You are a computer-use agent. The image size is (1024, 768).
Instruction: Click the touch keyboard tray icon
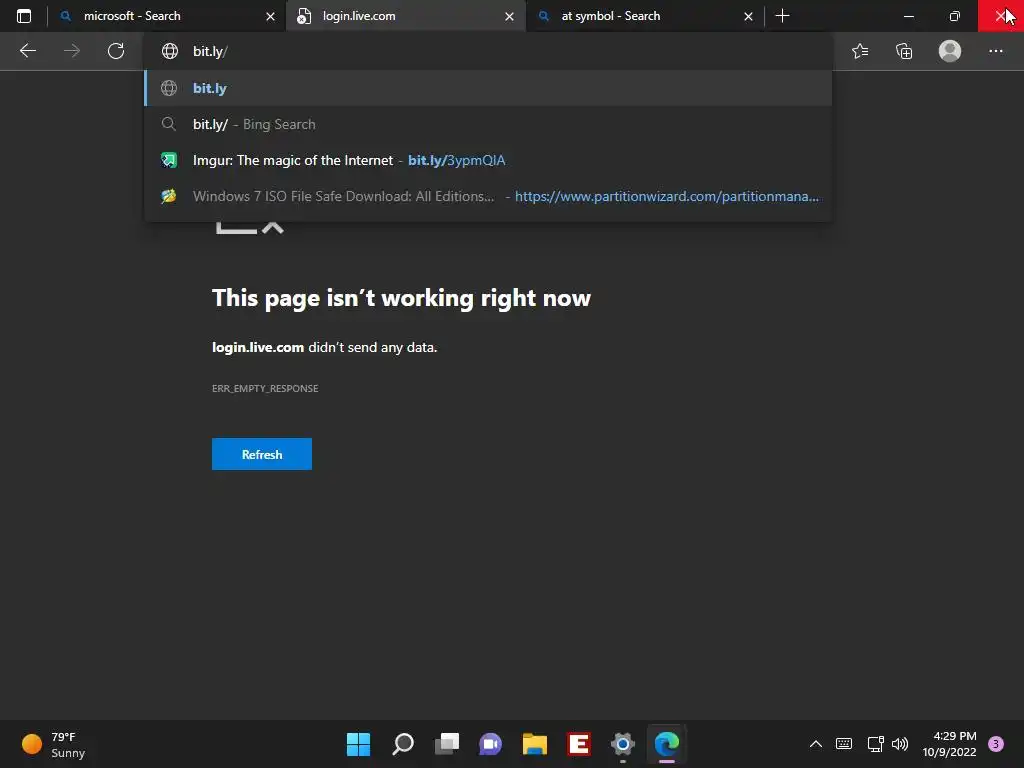pos(844,744)
